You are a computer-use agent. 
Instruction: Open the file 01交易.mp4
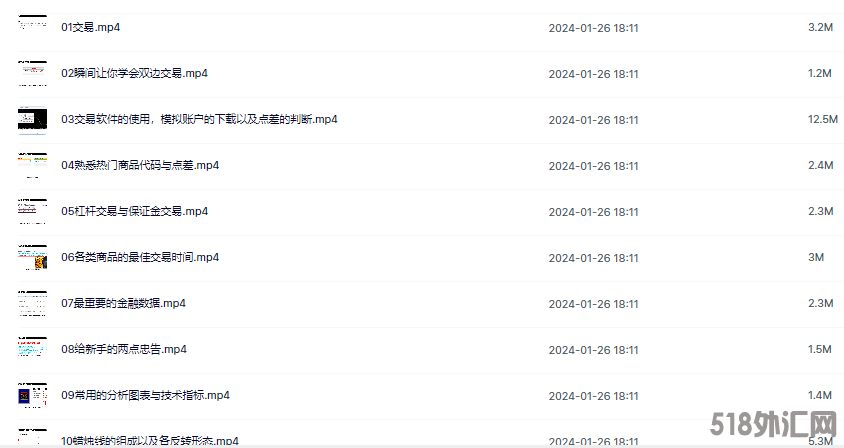[x=90, y=27]
